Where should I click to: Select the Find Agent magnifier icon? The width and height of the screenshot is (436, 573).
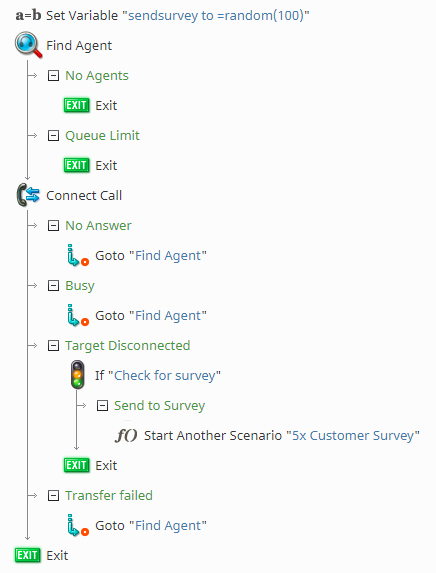(29, 45)
